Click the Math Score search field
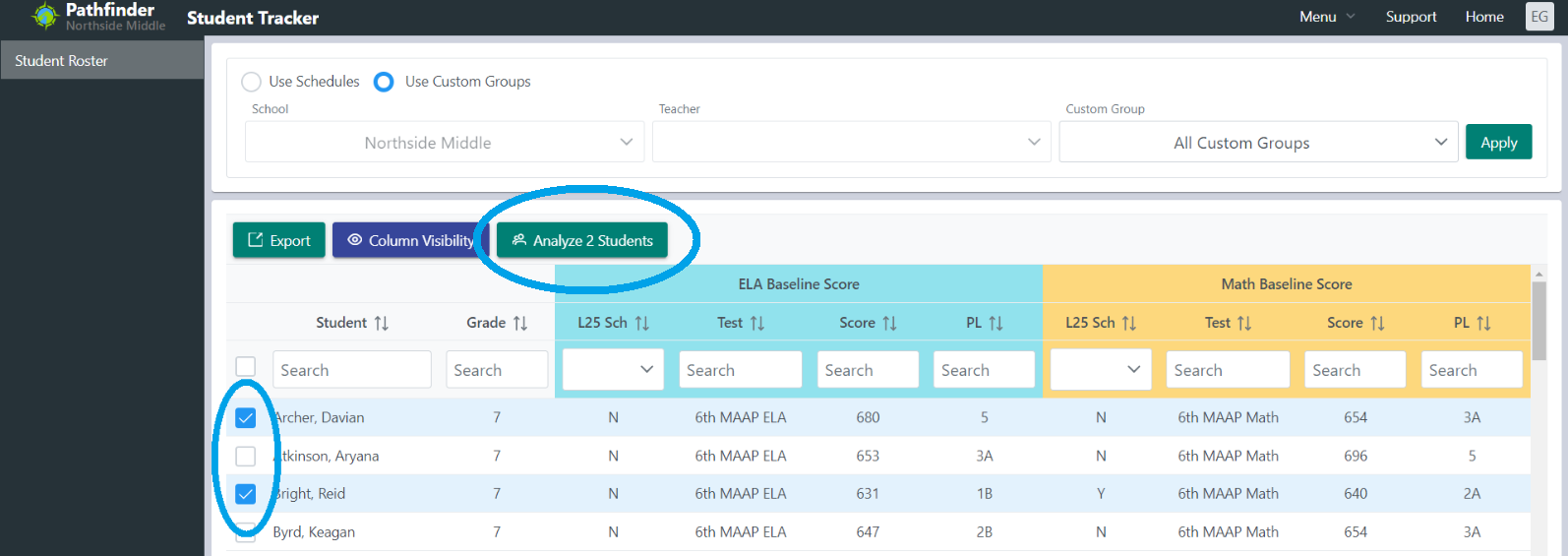The image size is (1568, 556). point(1356,370)
